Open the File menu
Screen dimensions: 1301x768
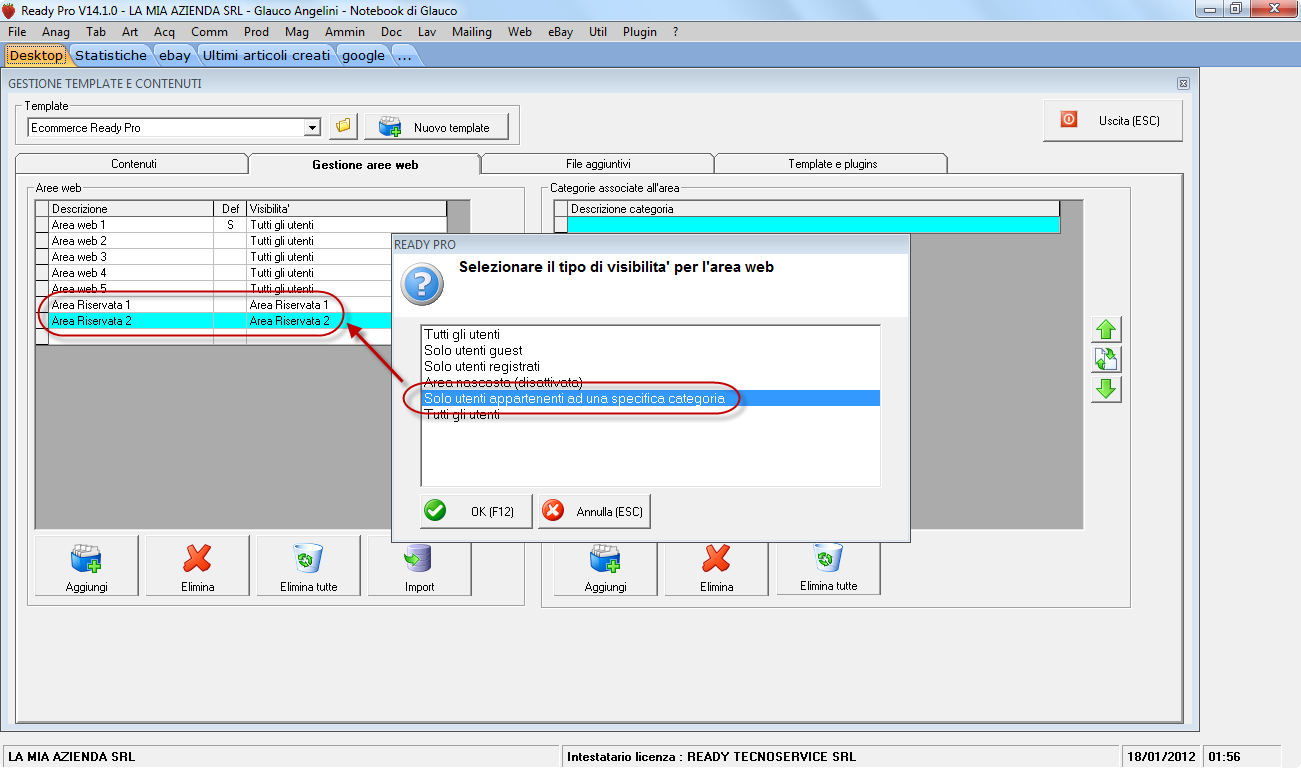pyautogui.click(x=17, y=31)
